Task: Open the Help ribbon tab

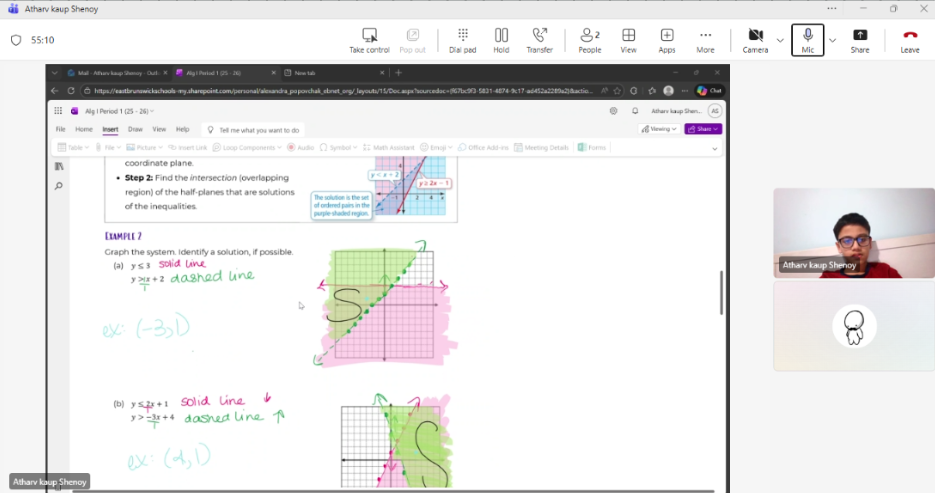Action: pyautogui.click(x=182, y=129)
